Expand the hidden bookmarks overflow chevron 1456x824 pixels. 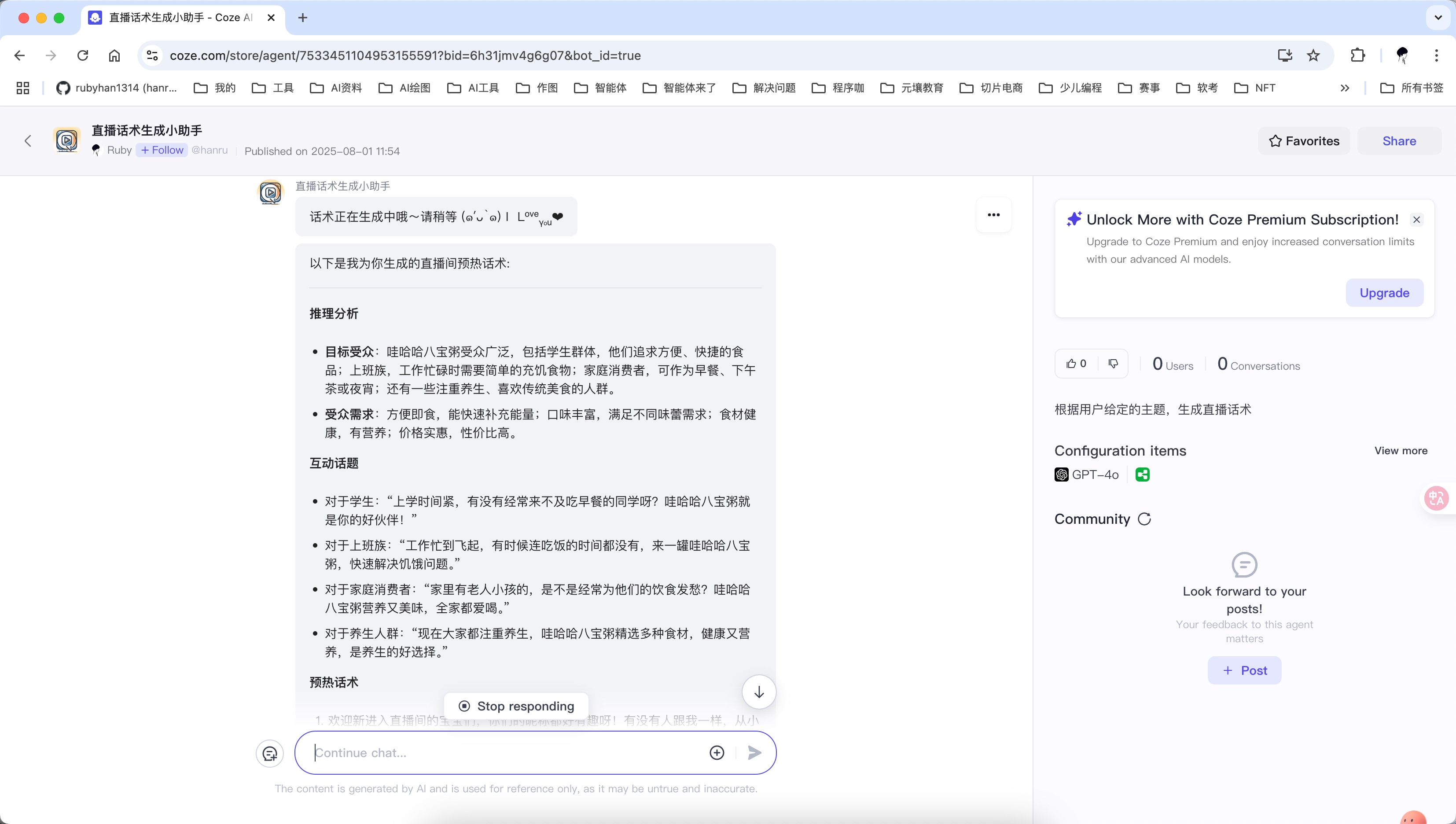pos(1345,88)
